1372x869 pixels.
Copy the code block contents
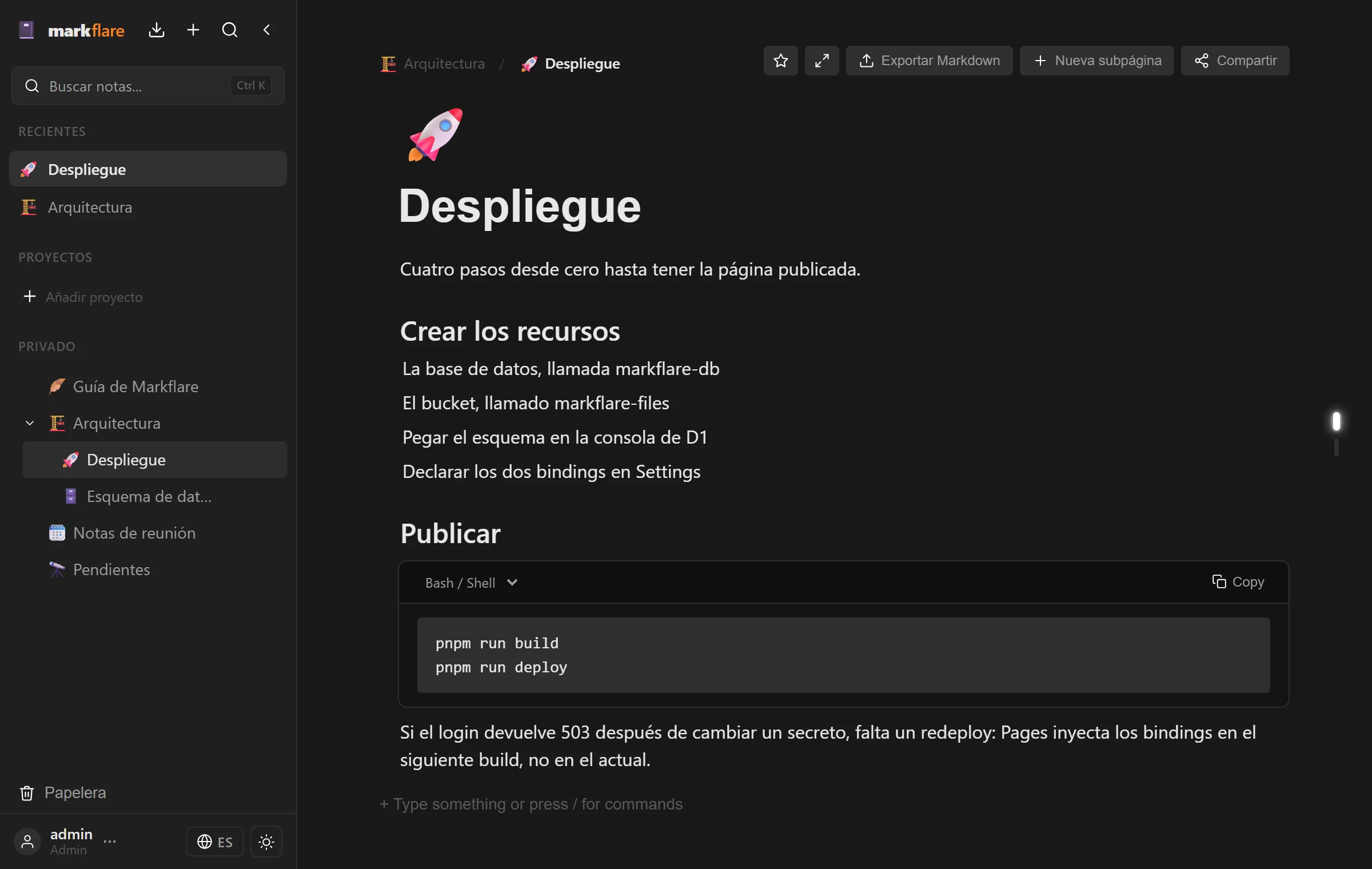click(1238, 581)
